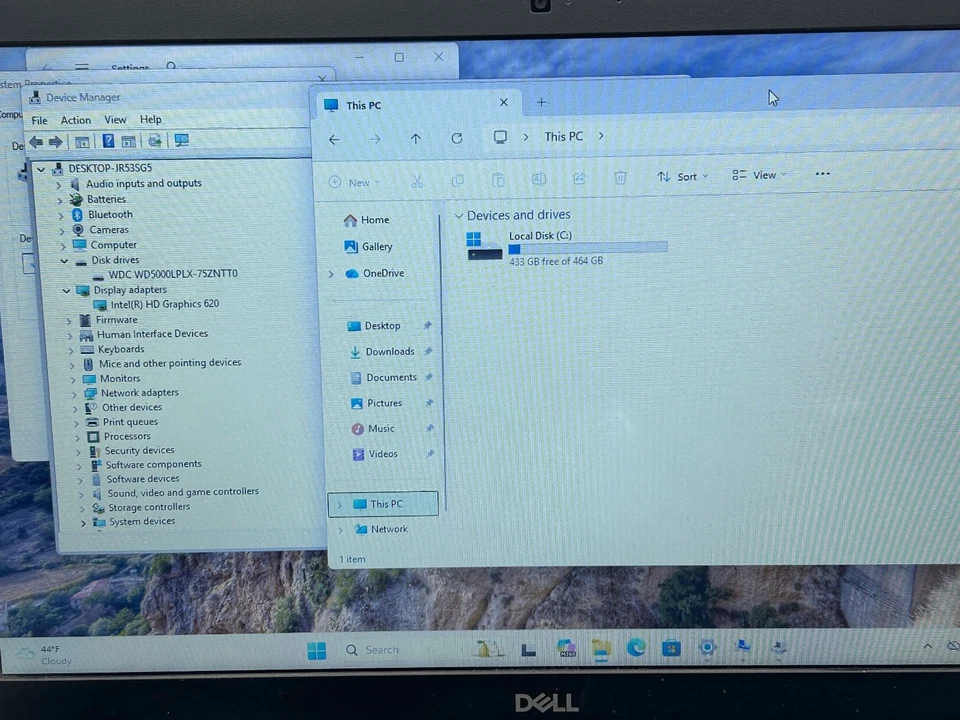
Task: Expand Audio inputs and outputs node
Action: pos(59,184)
